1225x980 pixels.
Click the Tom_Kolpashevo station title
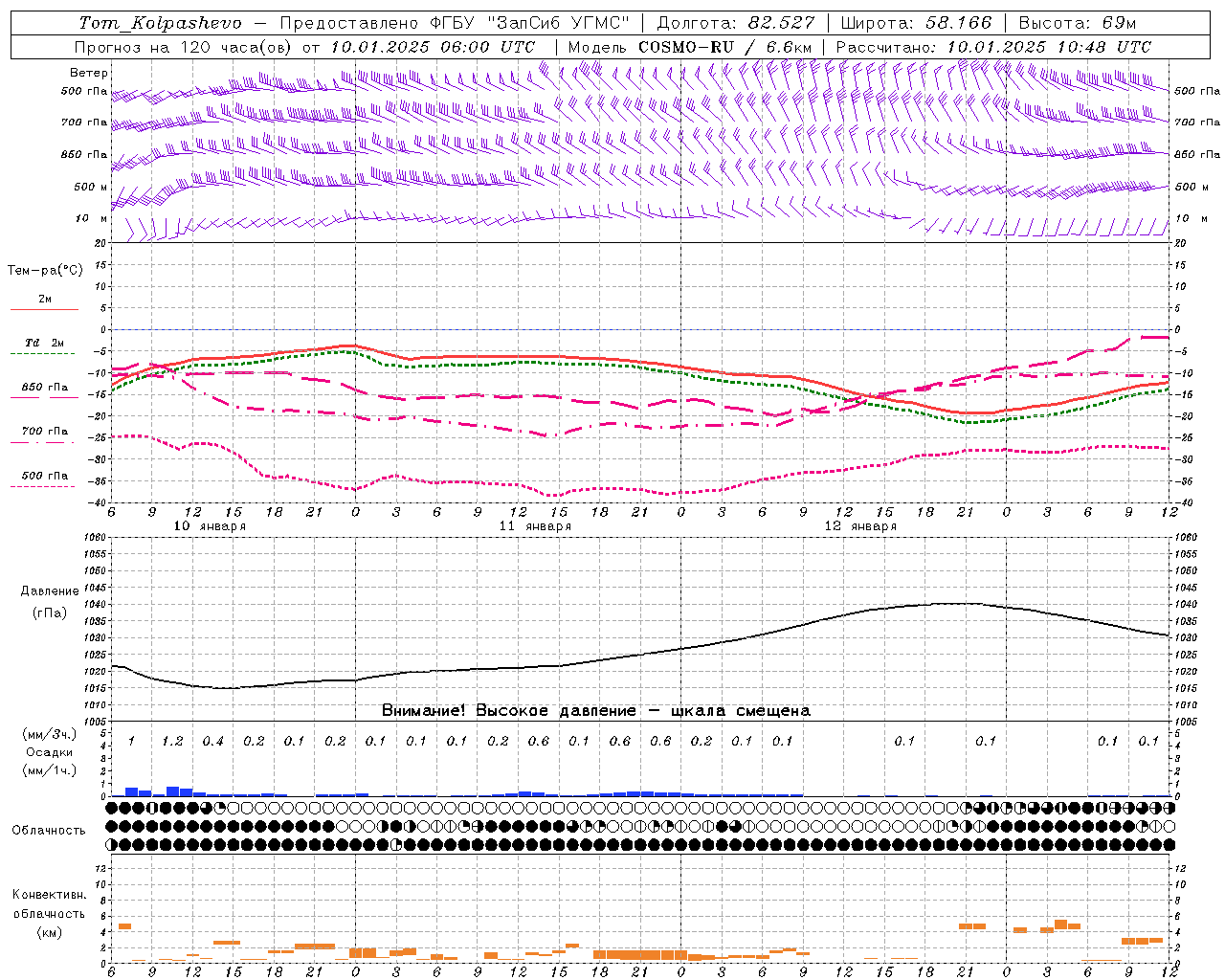coord(161,23)
